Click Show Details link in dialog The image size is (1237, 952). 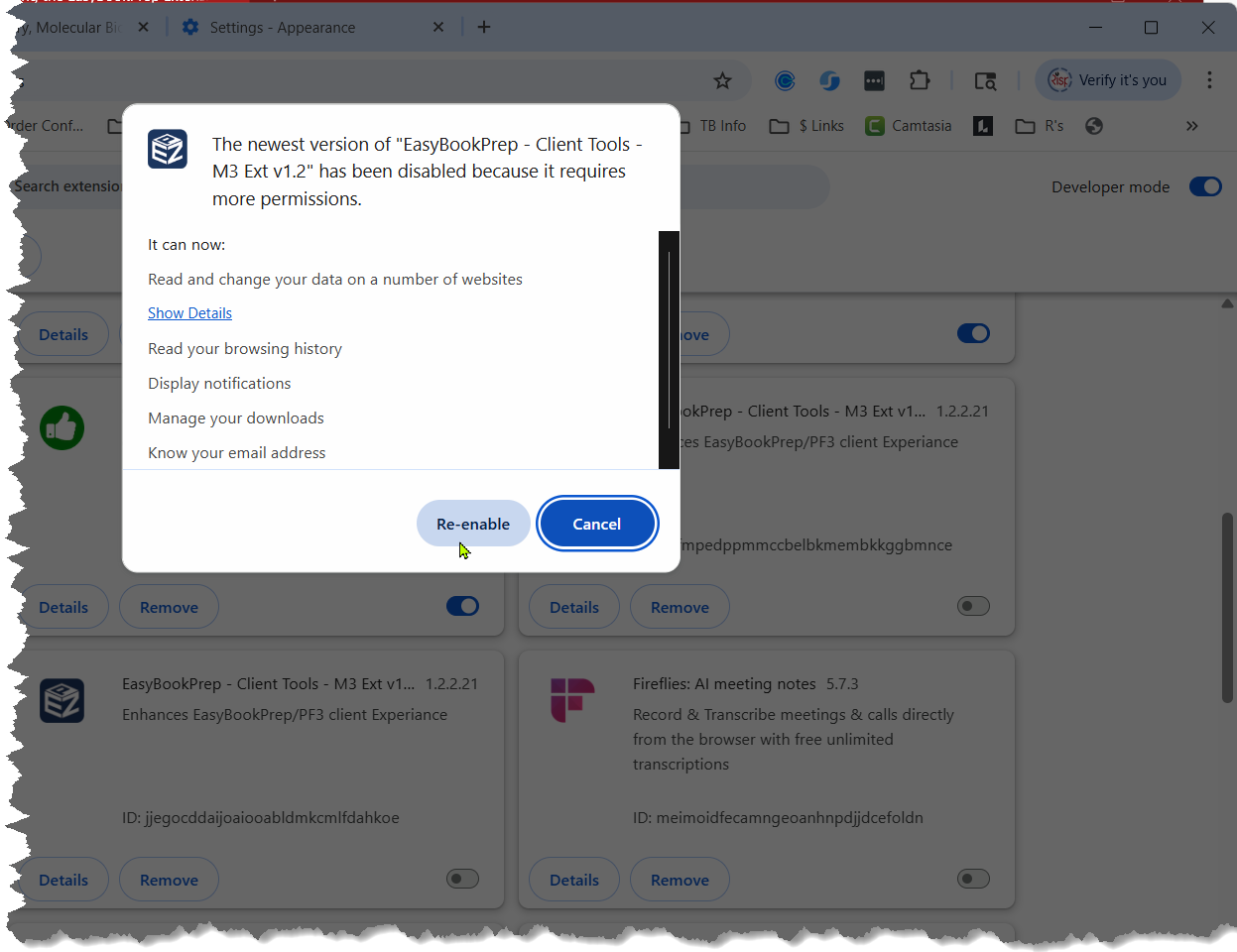point(189,313)
